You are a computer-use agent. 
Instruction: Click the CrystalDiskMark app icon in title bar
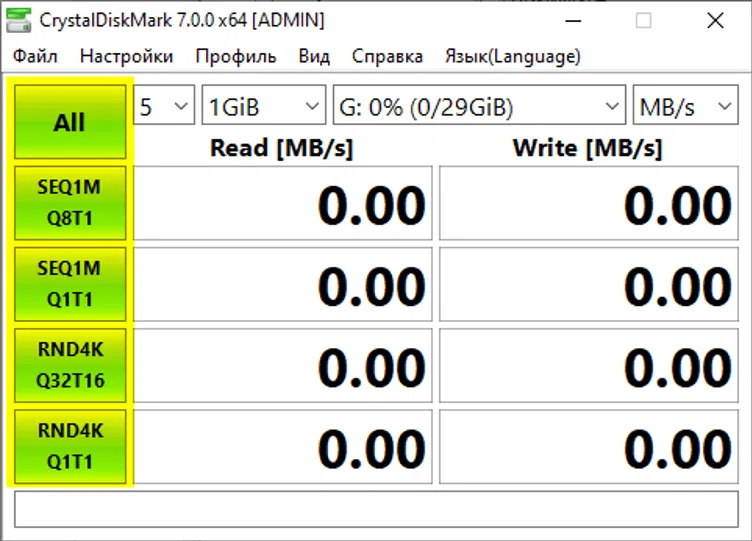[19, 21]
